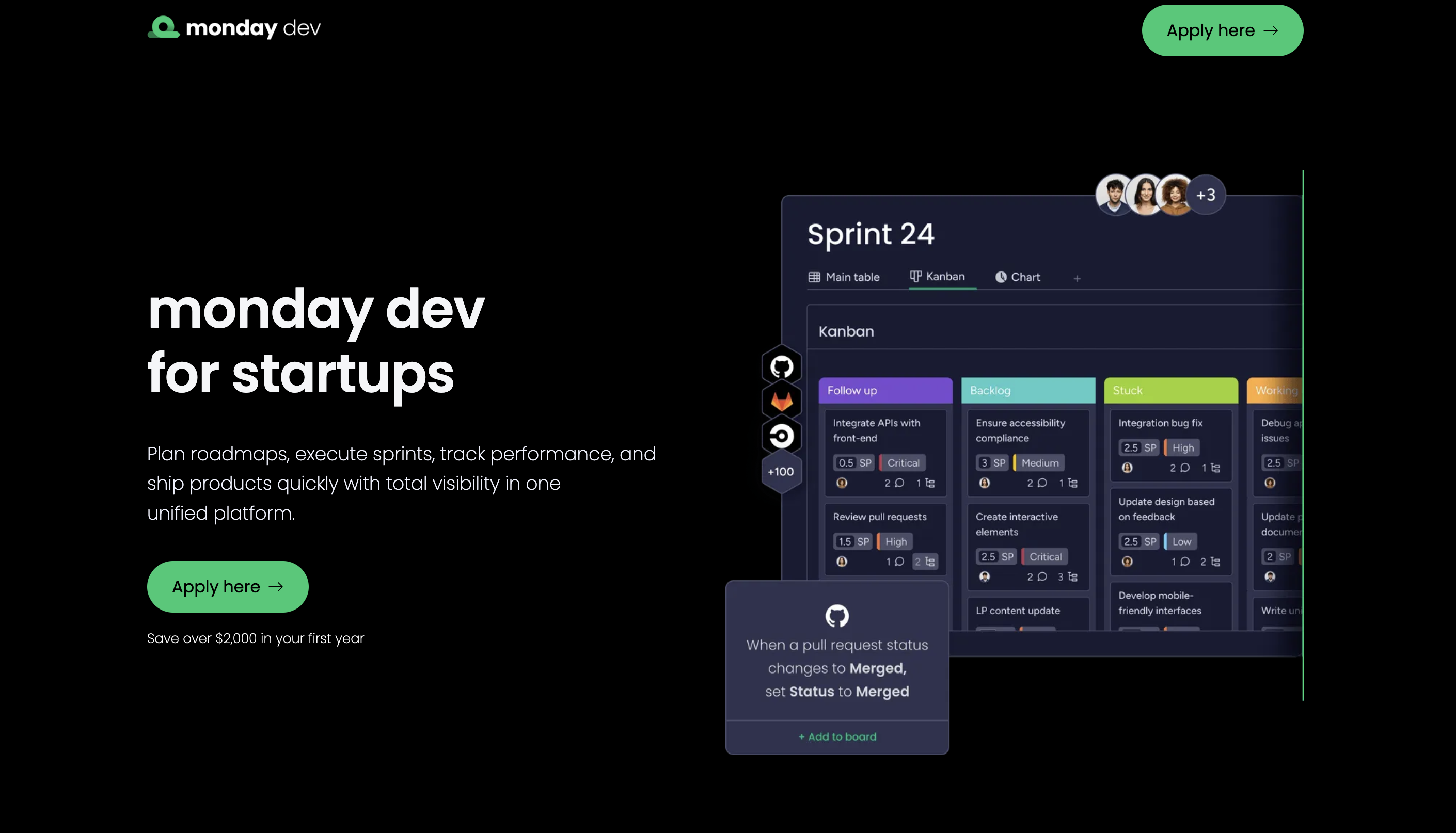Click the Stuck column header
This screenshot has width=1456, height=833.
click(x=1169, y=390)
